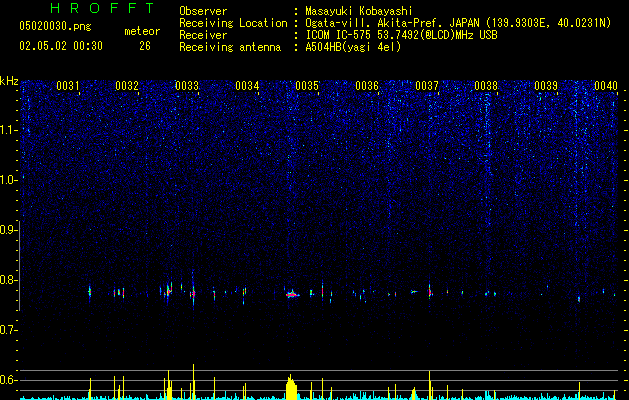The width and height of the screenshot is (629, 400).
Task: Click the 0.8 frequency axis label
Action: (x=8, y=280)
